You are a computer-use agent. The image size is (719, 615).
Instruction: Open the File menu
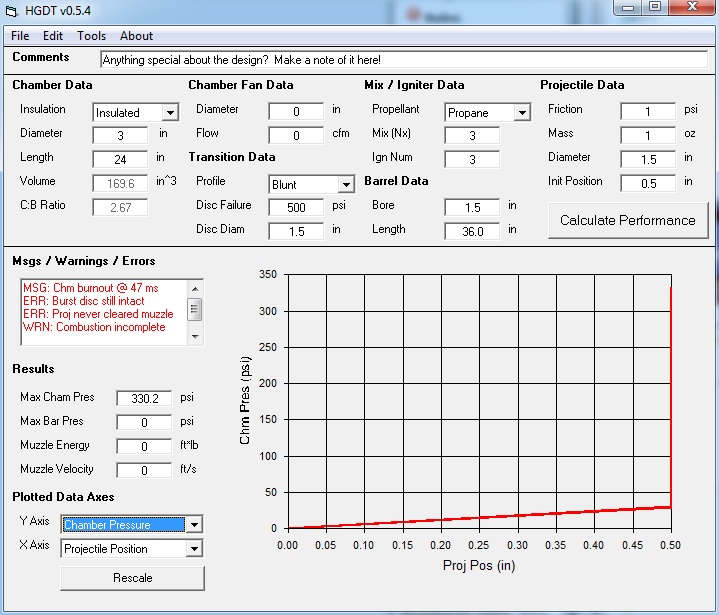(20, 35)
